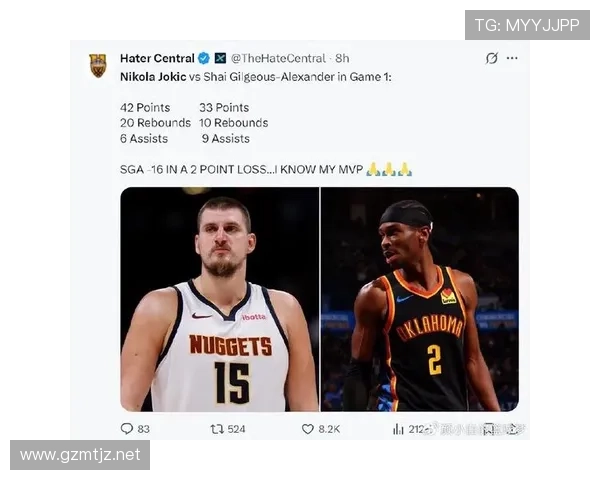Open the three-dot more options menu
The image size is (600, 480).
pos(512,58)
